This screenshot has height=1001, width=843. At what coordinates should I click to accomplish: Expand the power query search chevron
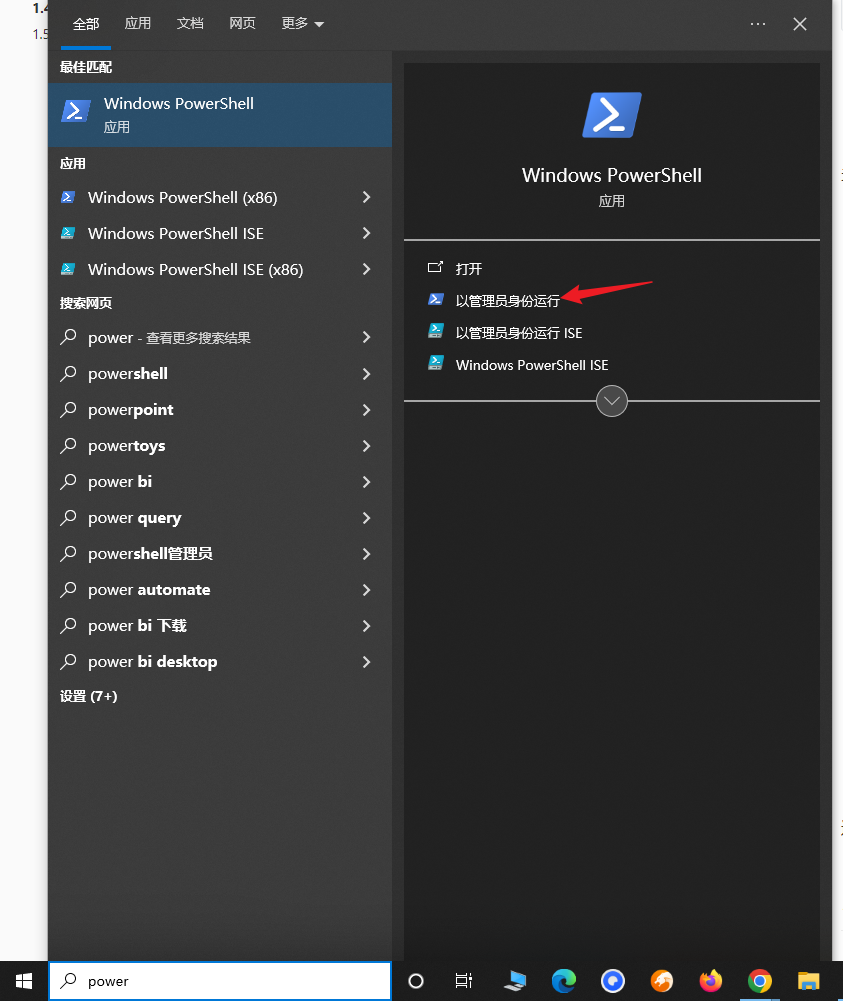coord(366,518)
